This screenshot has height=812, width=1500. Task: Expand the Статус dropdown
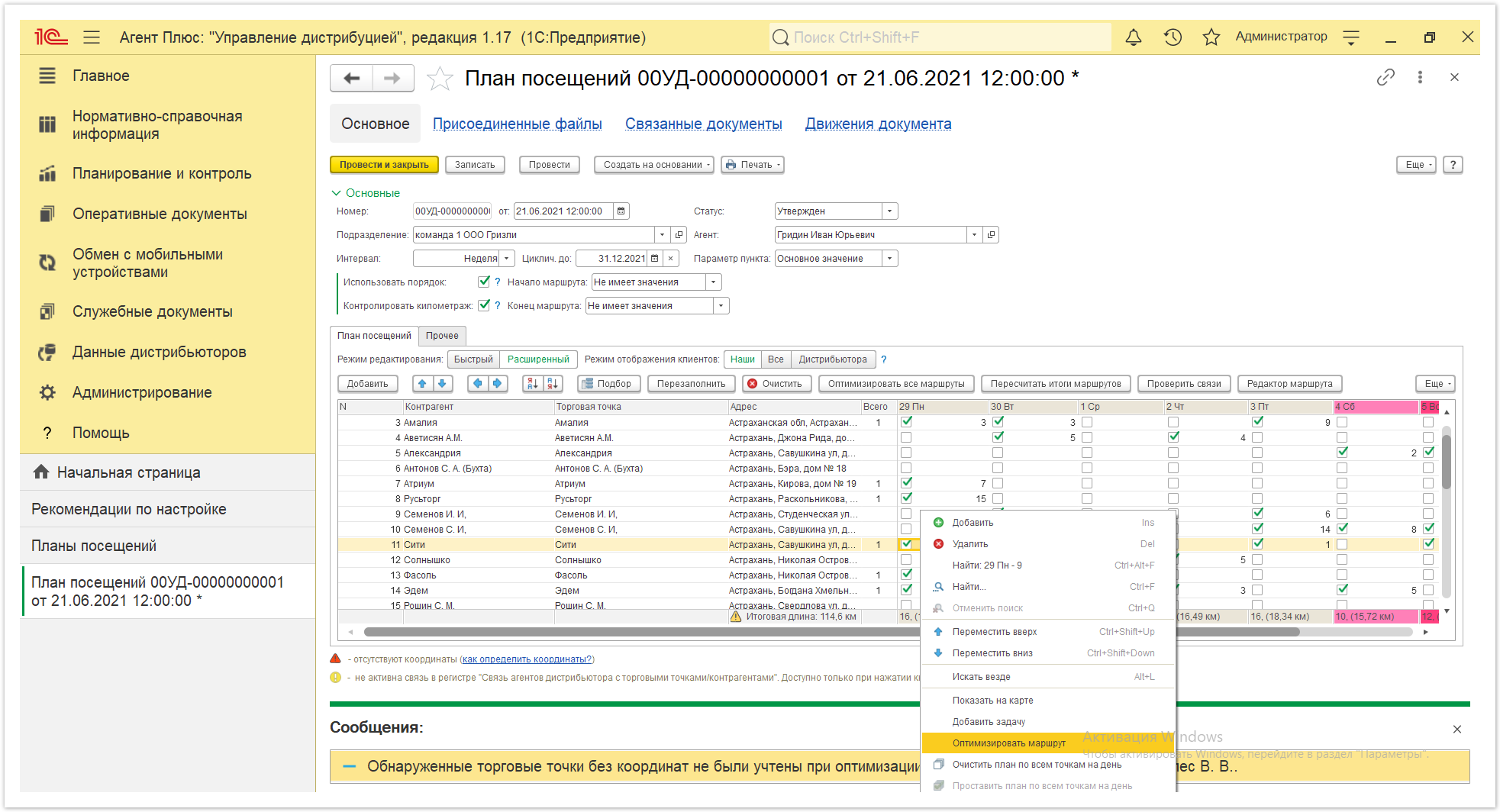pyautogui.click(x=889, y=211)
